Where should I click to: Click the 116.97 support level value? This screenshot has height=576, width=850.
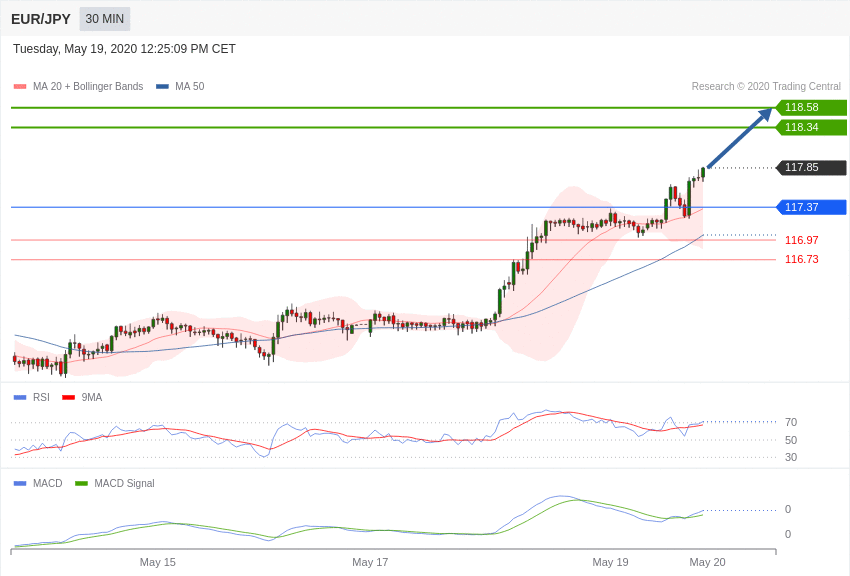[x=802, y=240]
